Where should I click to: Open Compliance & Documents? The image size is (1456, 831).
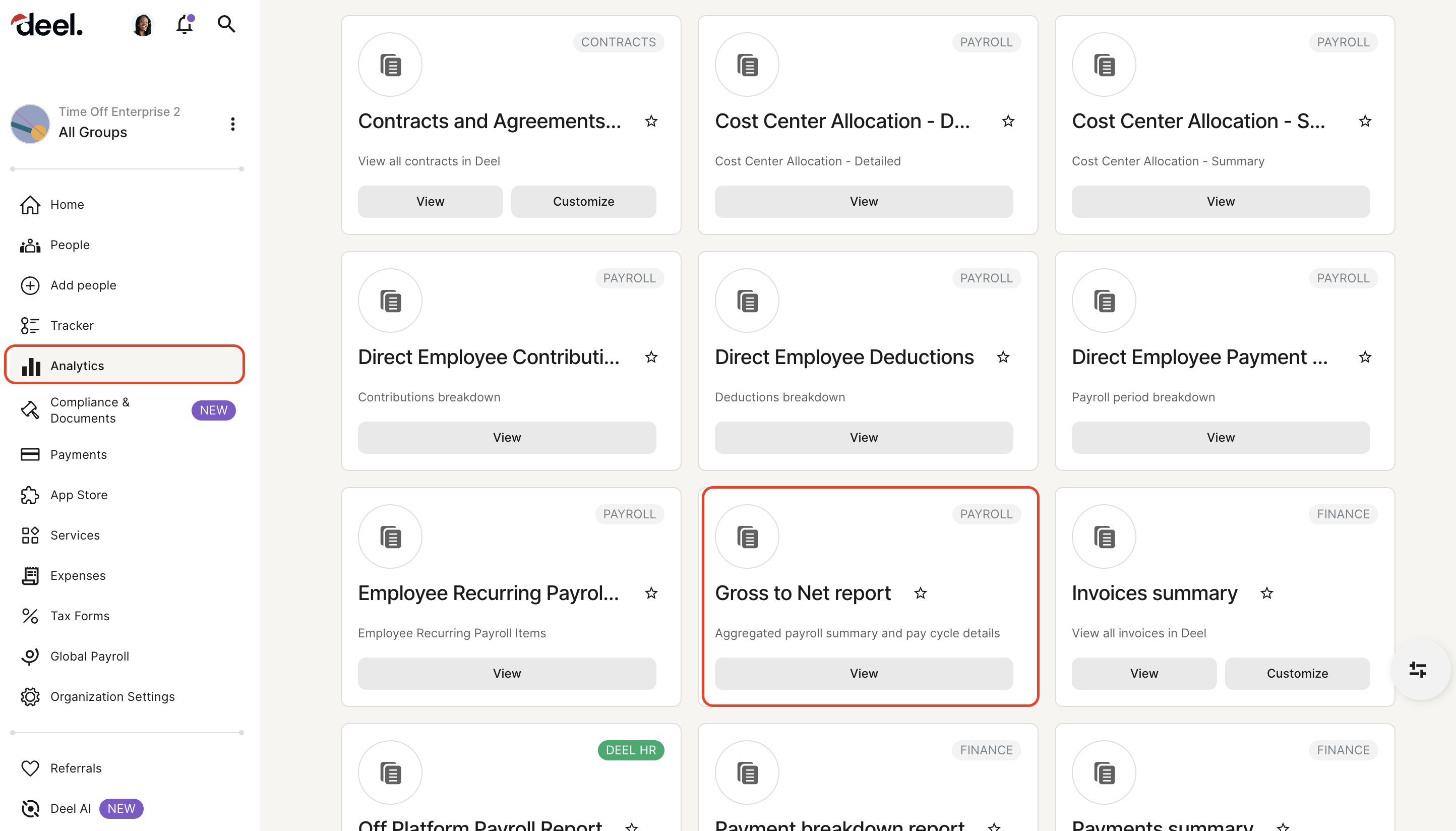click(x=89, y=410)
